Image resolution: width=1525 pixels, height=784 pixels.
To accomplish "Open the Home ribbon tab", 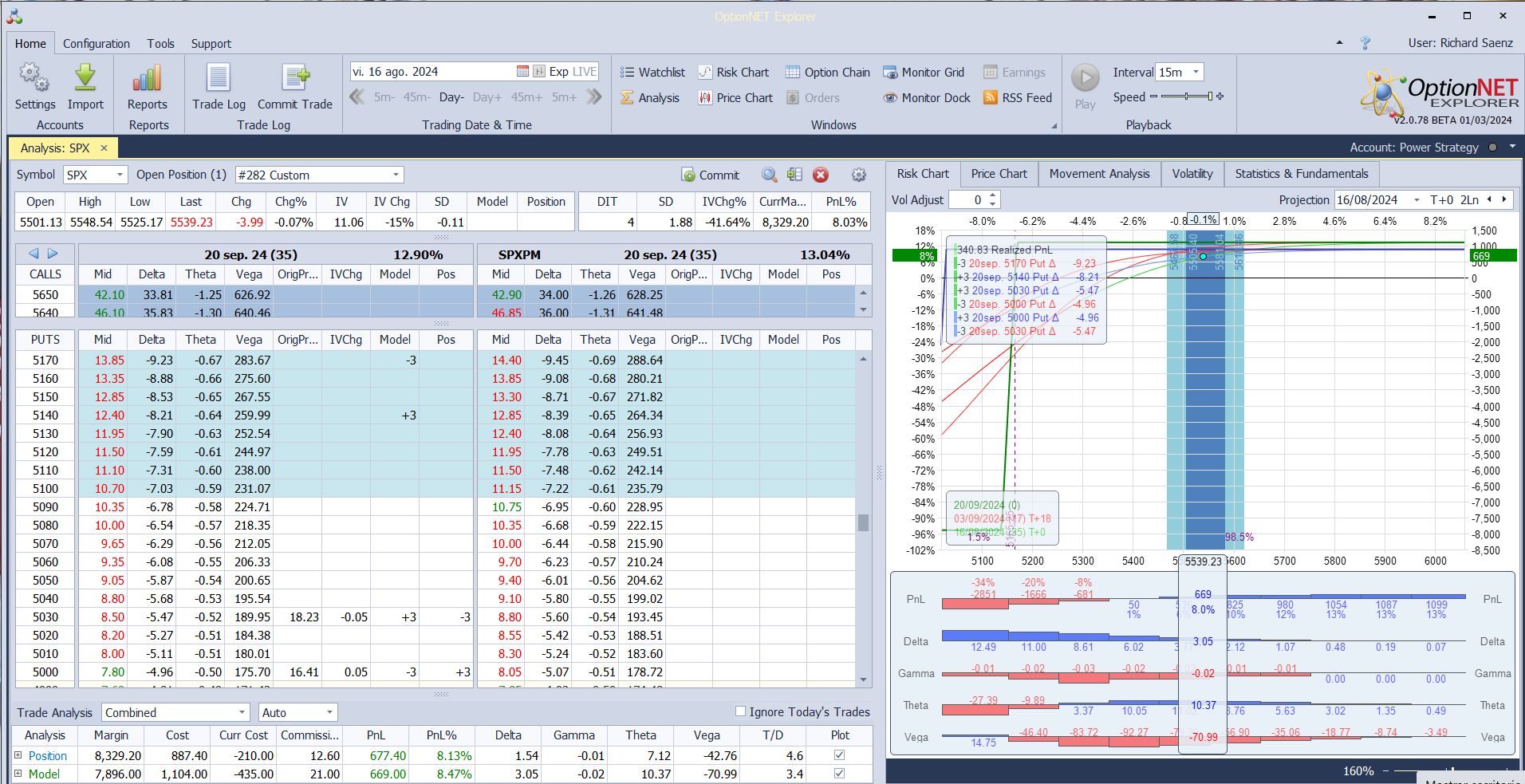I will (30, 44).
